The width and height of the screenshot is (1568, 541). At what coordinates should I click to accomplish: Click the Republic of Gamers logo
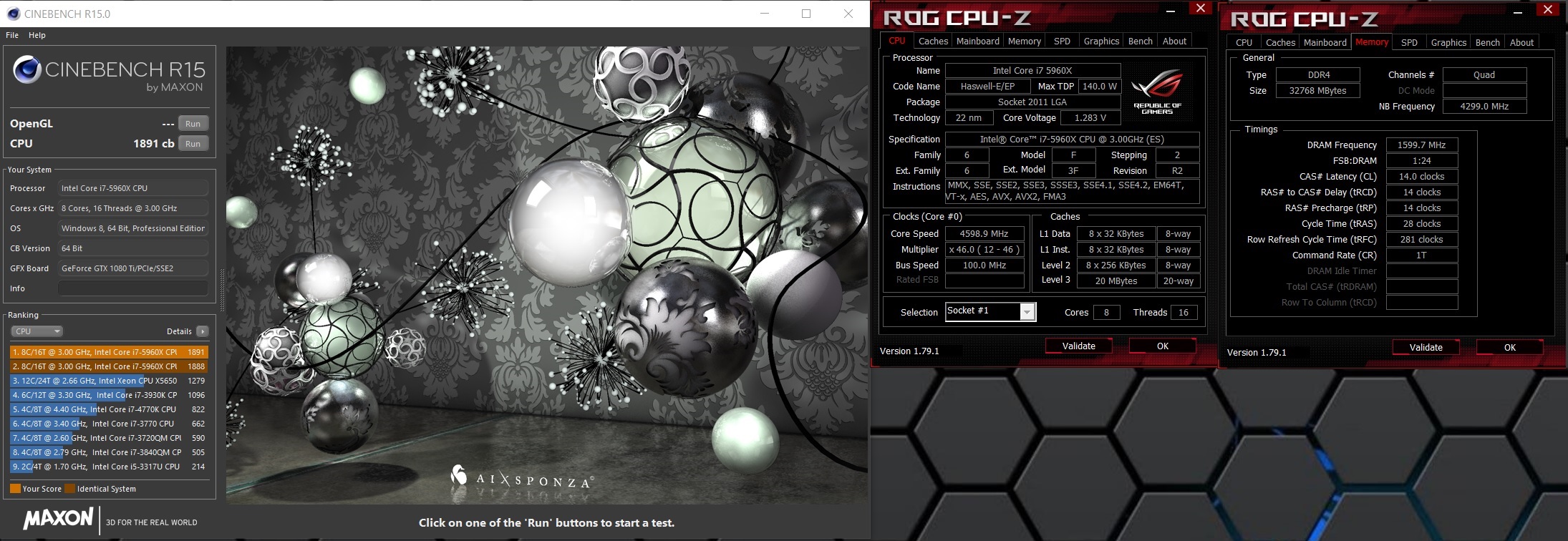point(1157,92)
